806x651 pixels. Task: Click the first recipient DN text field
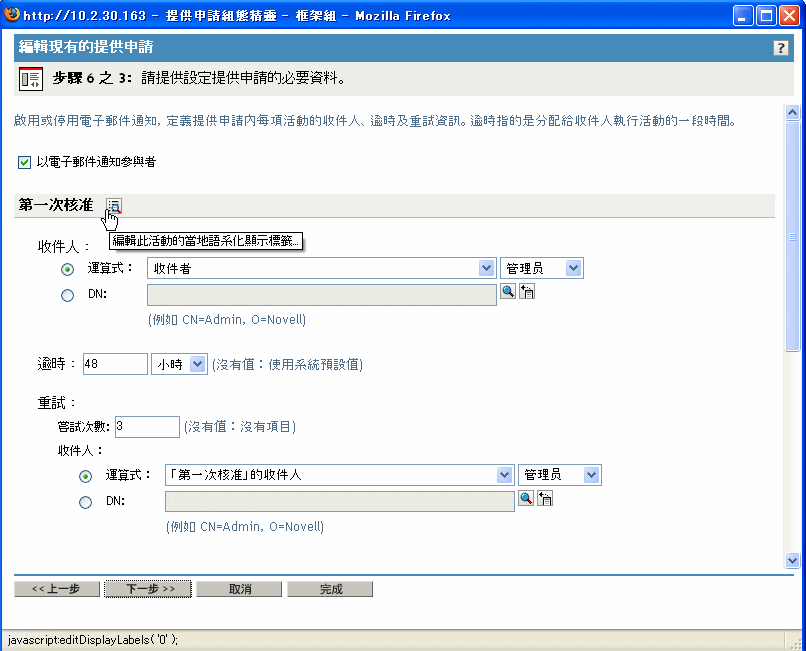tap(322, 295)
